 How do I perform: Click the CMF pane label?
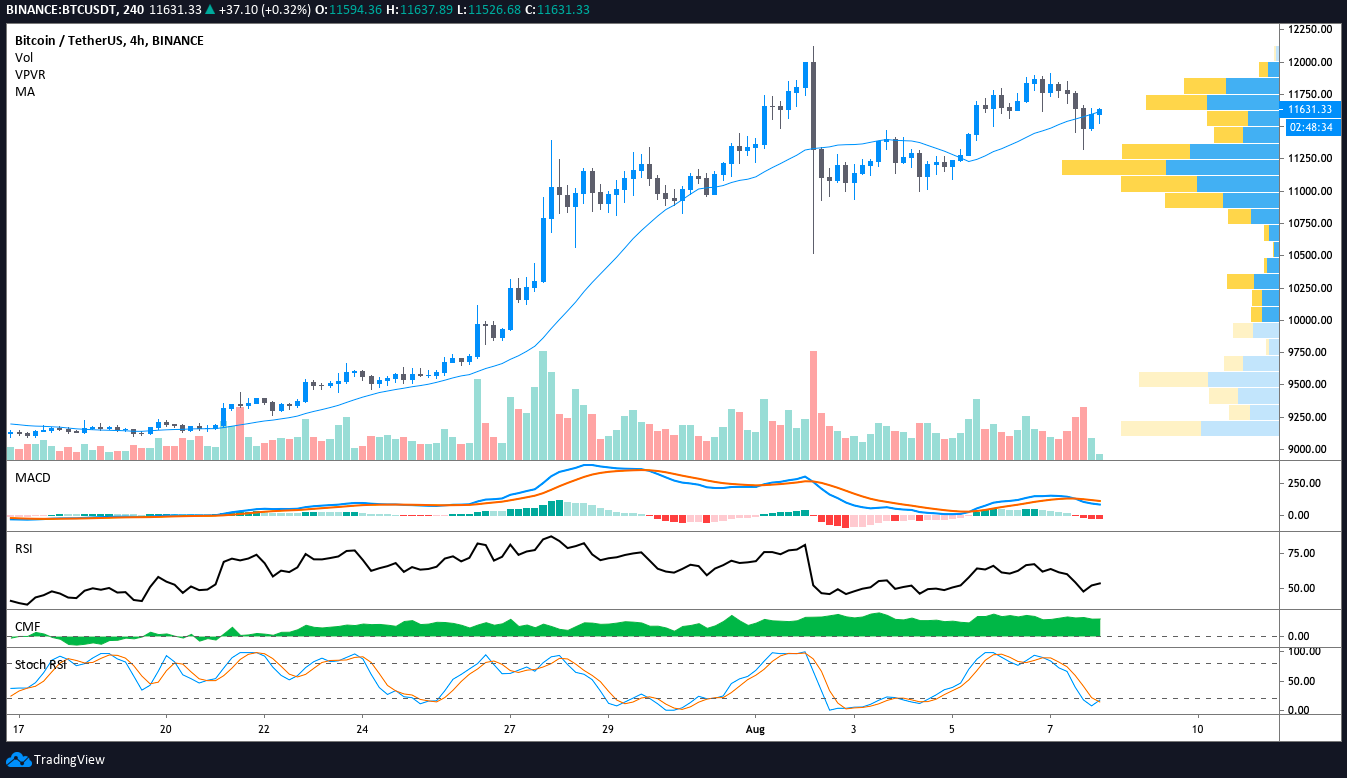[x=27, y=627]
